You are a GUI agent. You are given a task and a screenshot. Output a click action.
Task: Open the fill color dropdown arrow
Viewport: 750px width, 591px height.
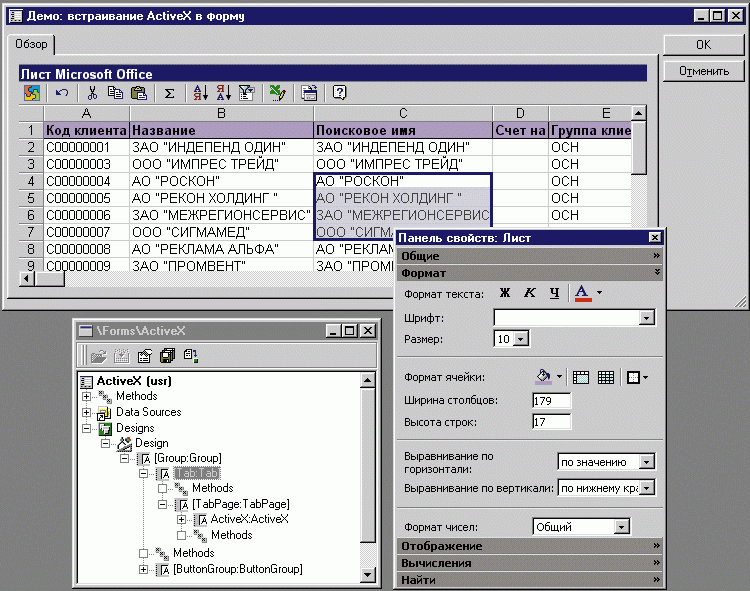pyautogui.click(x=559, y=377)
